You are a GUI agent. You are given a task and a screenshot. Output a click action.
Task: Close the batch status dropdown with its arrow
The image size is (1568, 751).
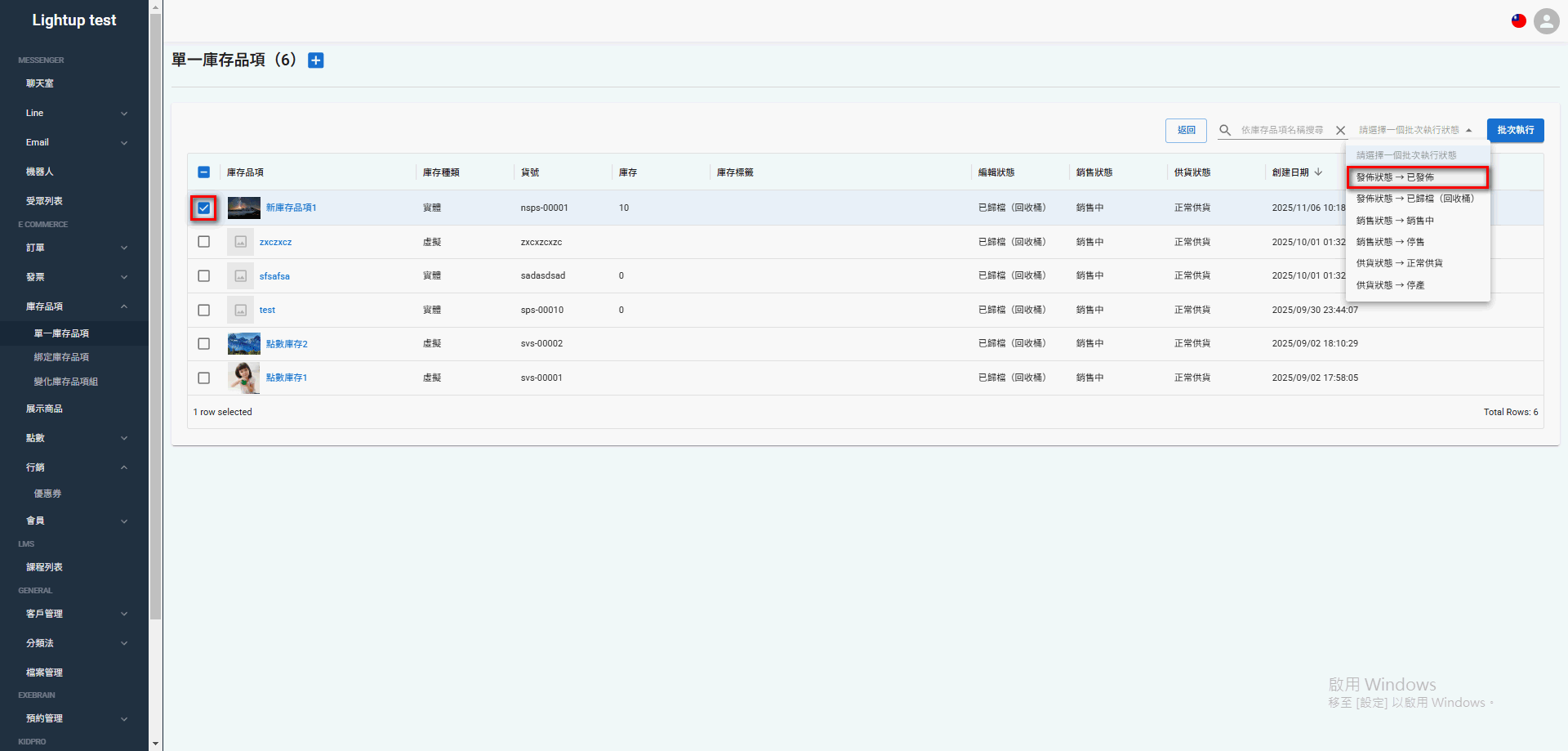[x=1470, y=129]
